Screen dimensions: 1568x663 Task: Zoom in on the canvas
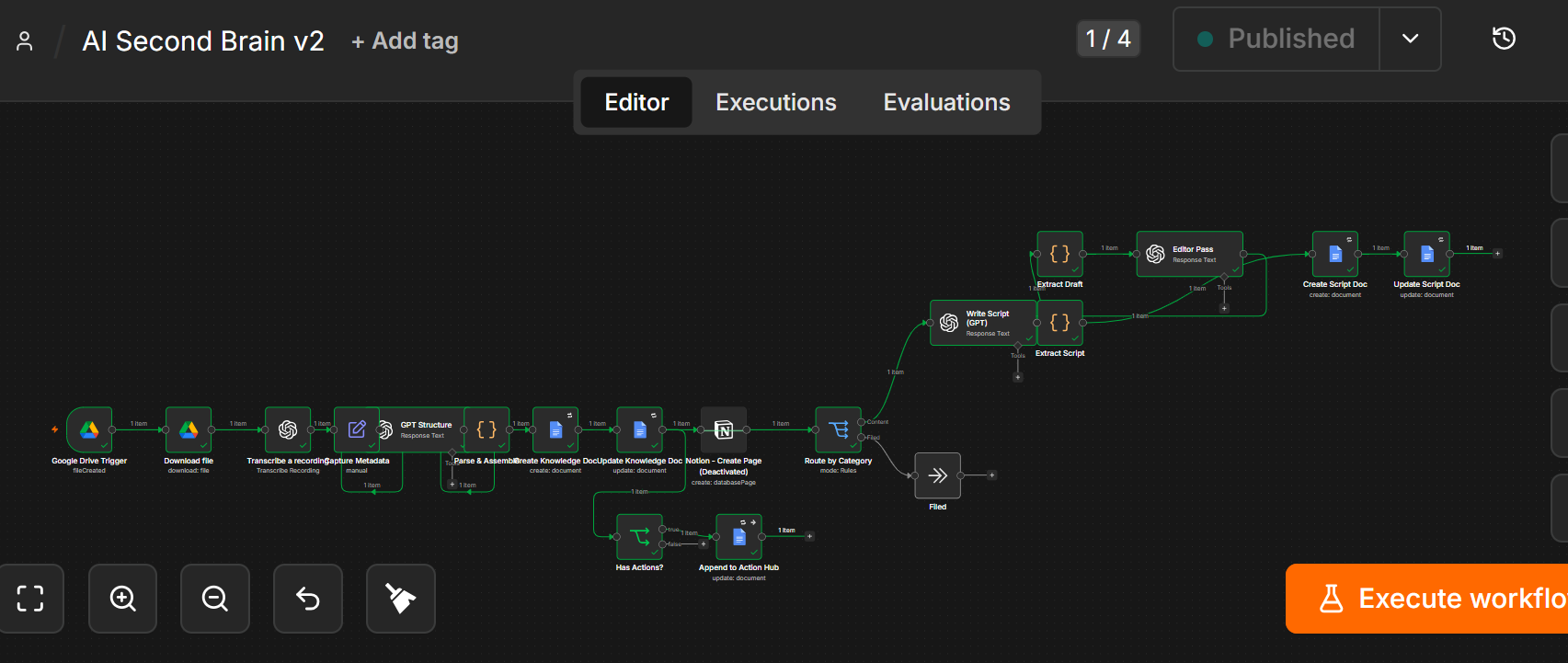[123, 599]
